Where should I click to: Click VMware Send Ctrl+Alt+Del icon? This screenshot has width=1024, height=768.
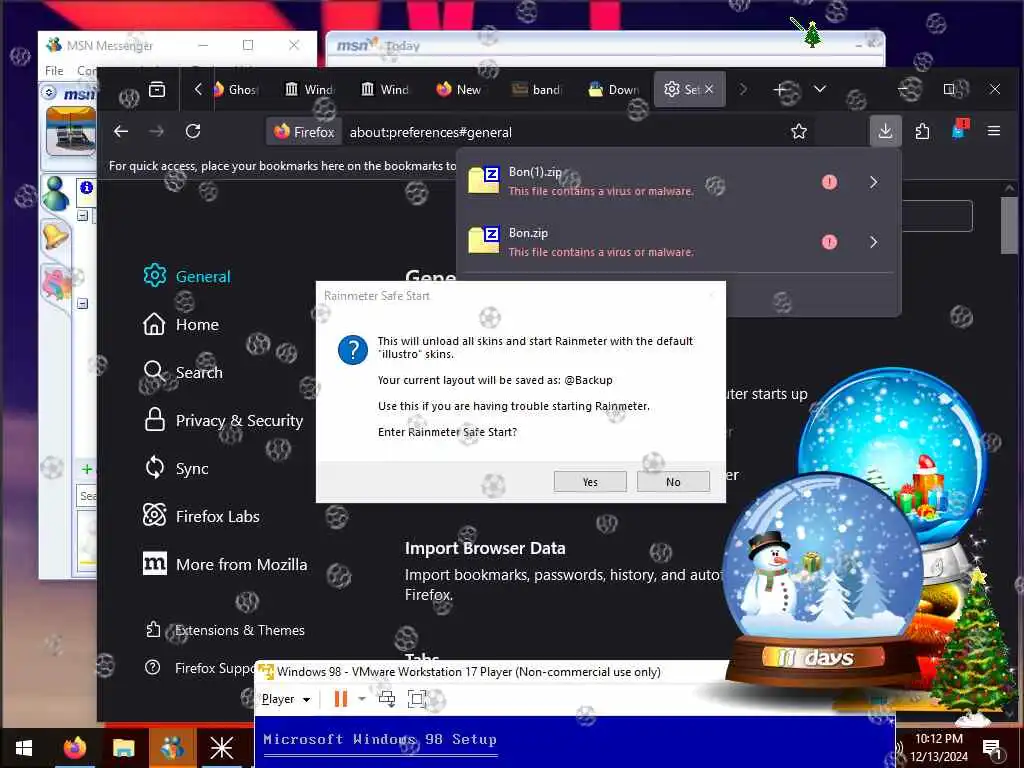tap(387, 699)
